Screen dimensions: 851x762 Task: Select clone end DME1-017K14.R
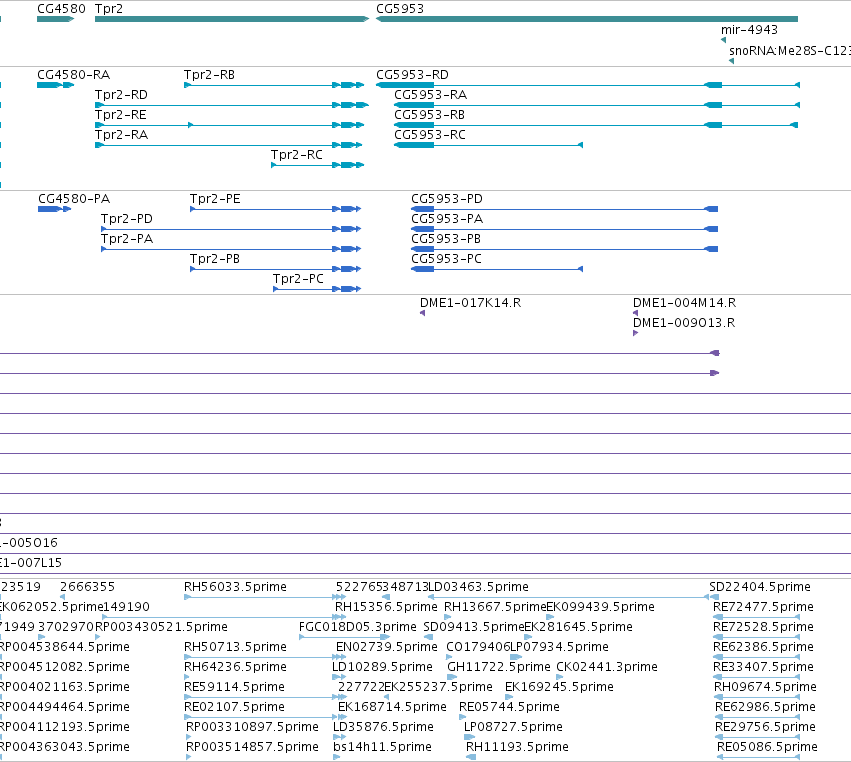[470, 303]
